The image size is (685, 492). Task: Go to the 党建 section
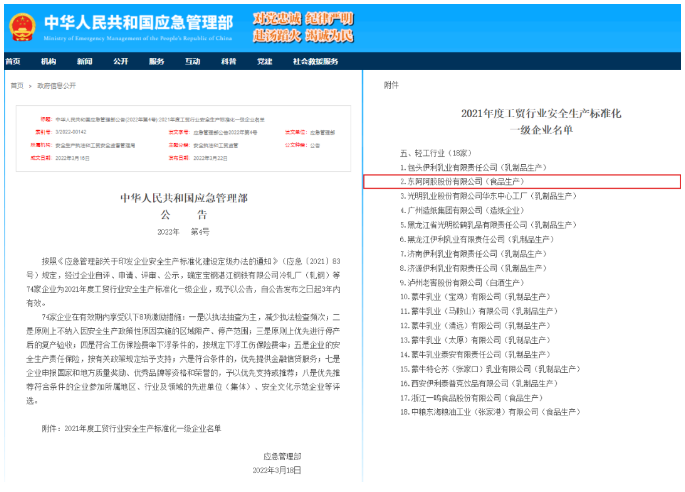point(264,61)
